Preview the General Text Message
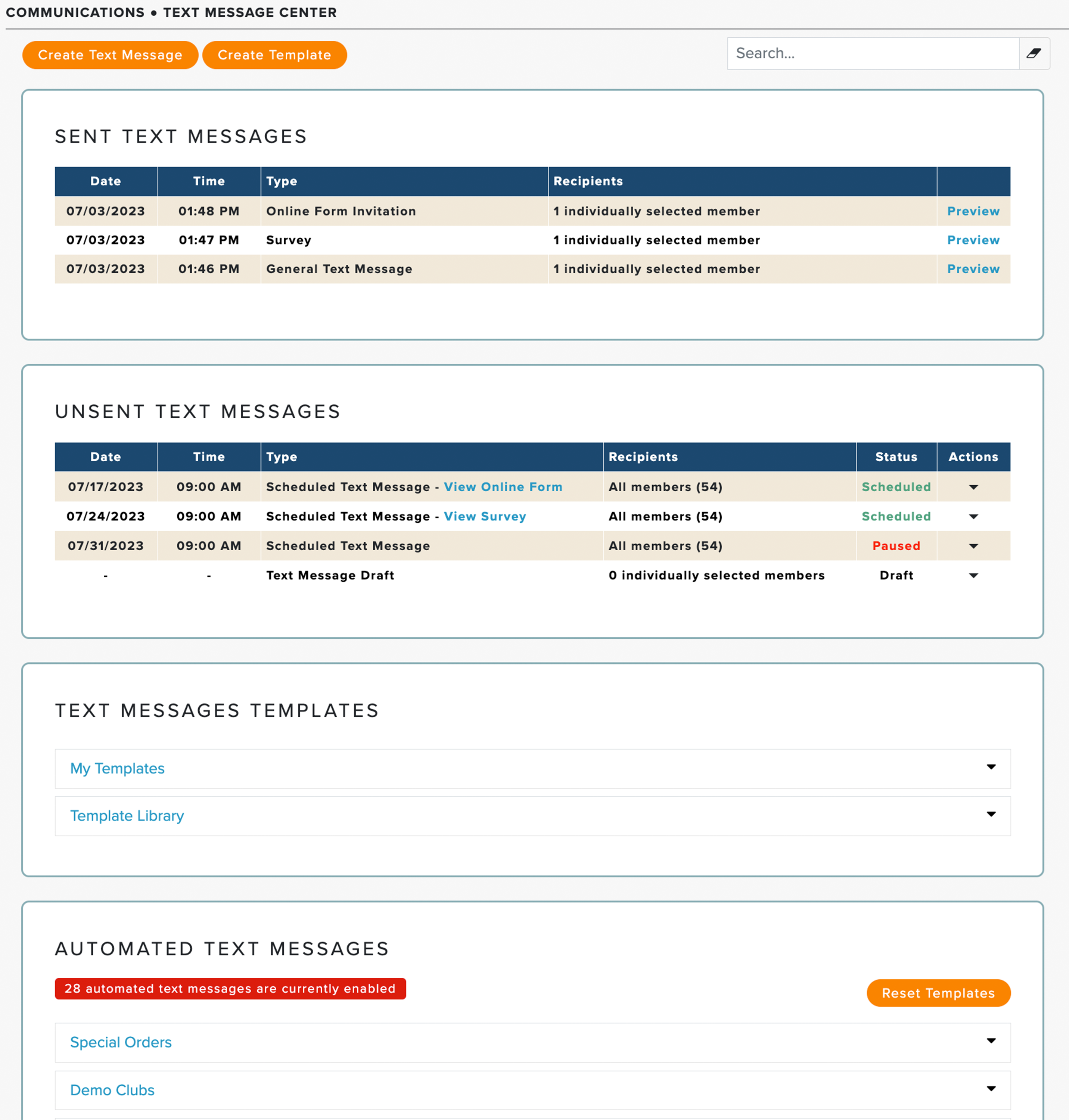 tap(973, 269)
